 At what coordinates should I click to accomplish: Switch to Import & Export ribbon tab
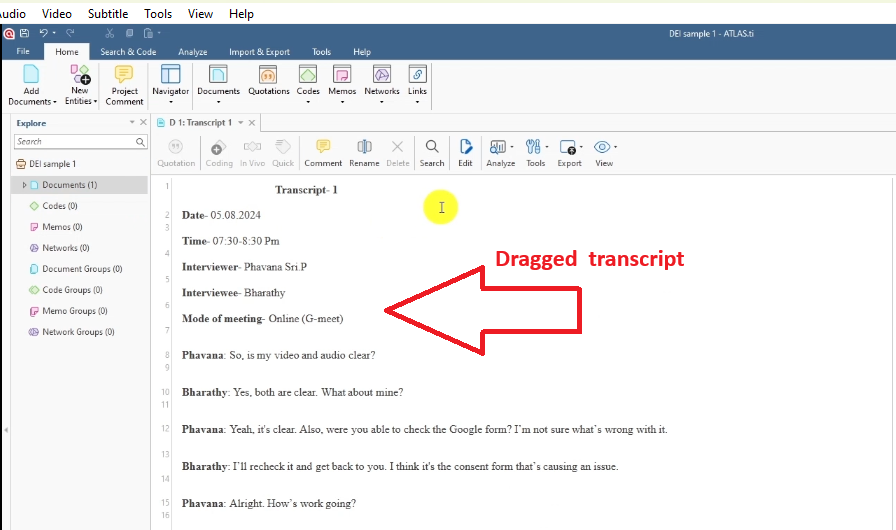pyautogui.click(x=259, y=51)
